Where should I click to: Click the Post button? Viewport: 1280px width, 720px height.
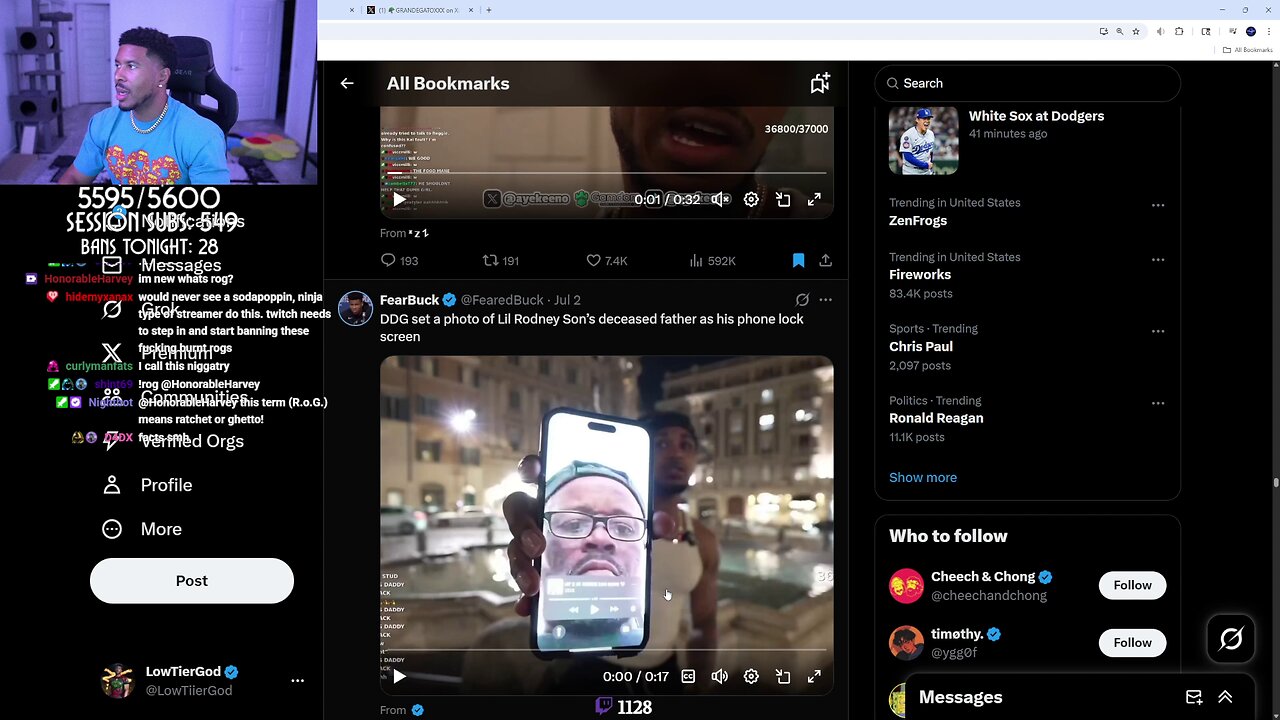192,581
